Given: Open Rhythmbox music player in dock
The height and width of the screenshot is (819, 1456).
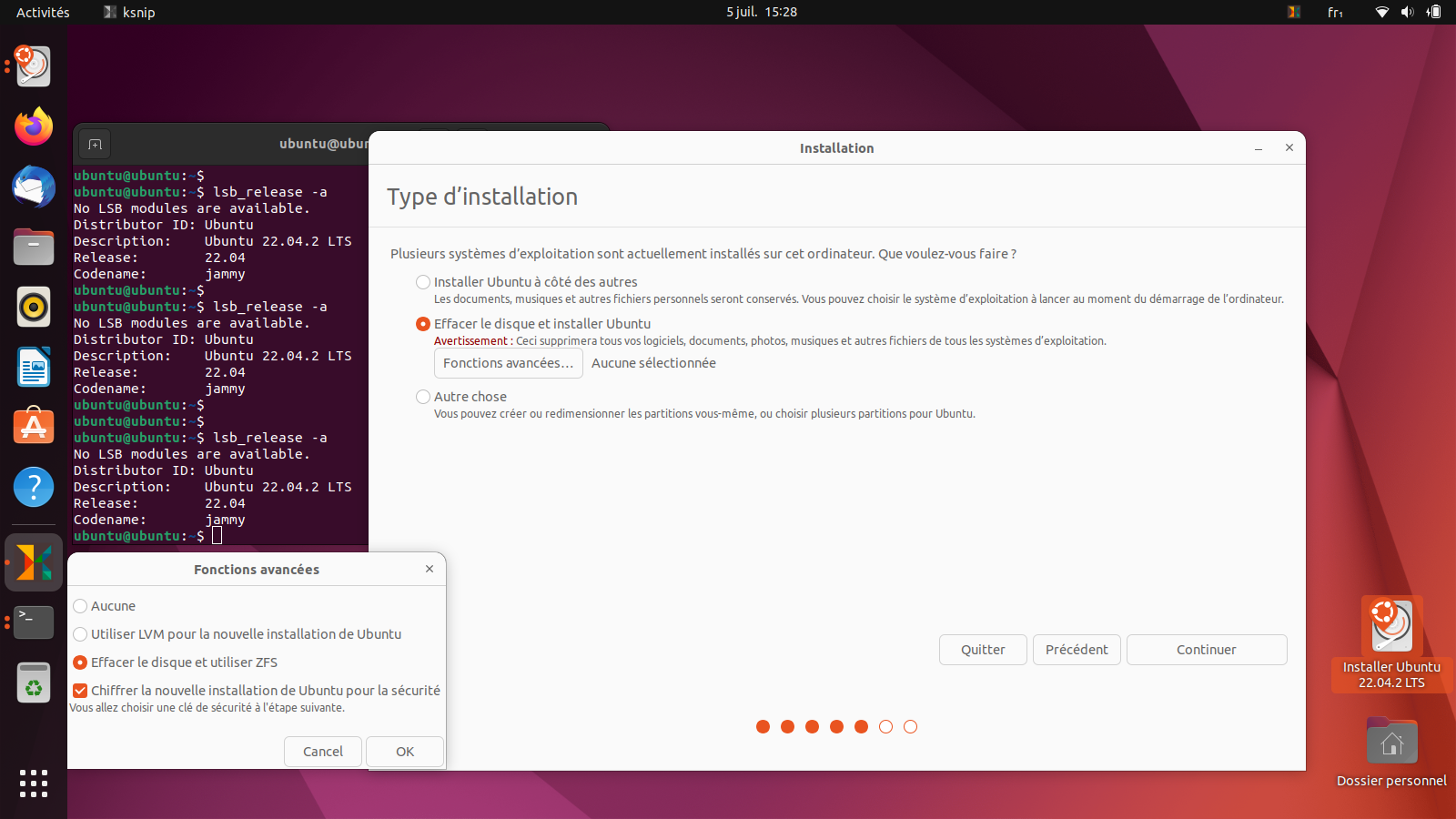Looking at the screenshot, I should click(34, 308).
